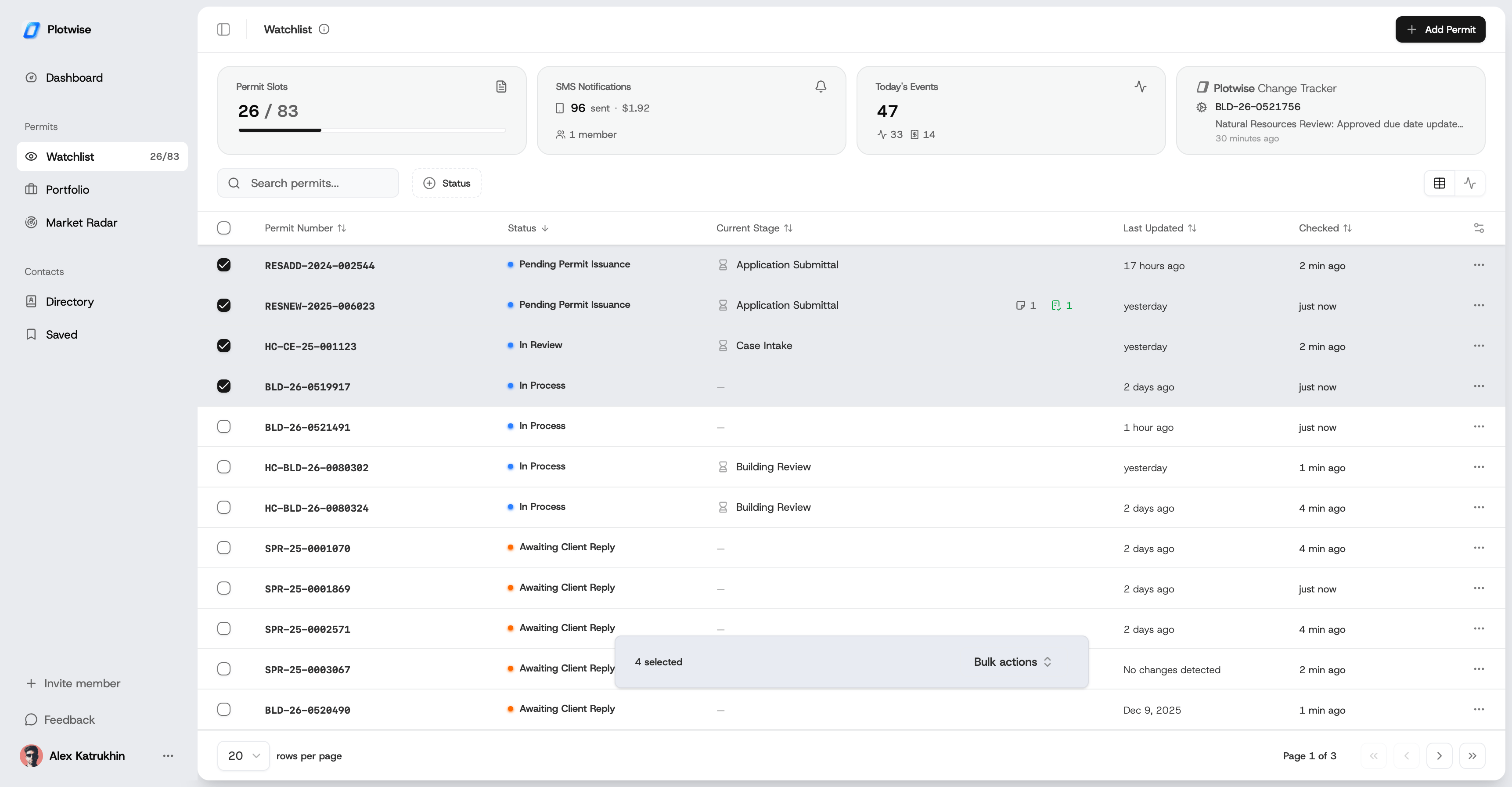The width and height of the screenshot is (1512, 787).
Task: Navigate to Market Radar
Action: point(81,223)
